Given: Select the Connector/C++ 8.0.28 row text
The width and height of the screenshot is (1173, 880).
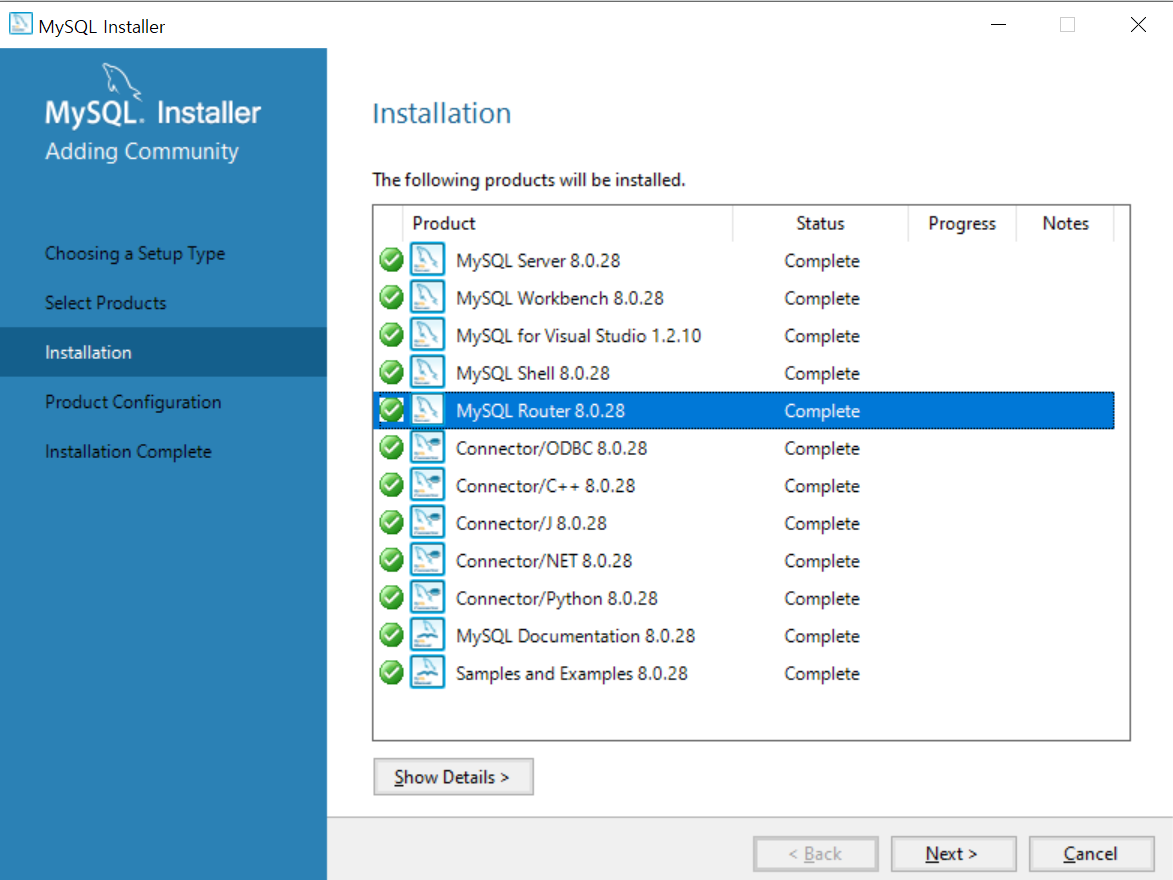Looking at the screenshot, I should [545, 486].
